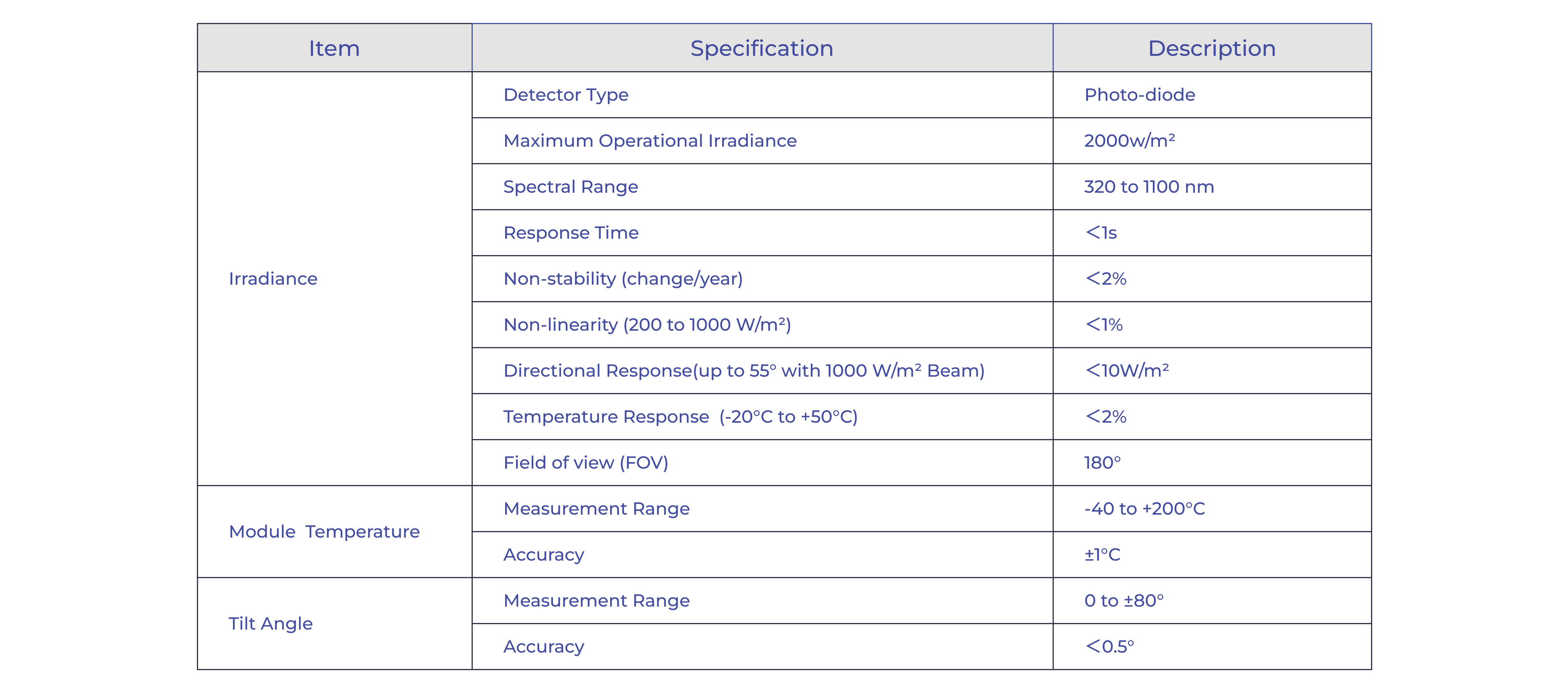Click the Item column header

pos(334,48)
